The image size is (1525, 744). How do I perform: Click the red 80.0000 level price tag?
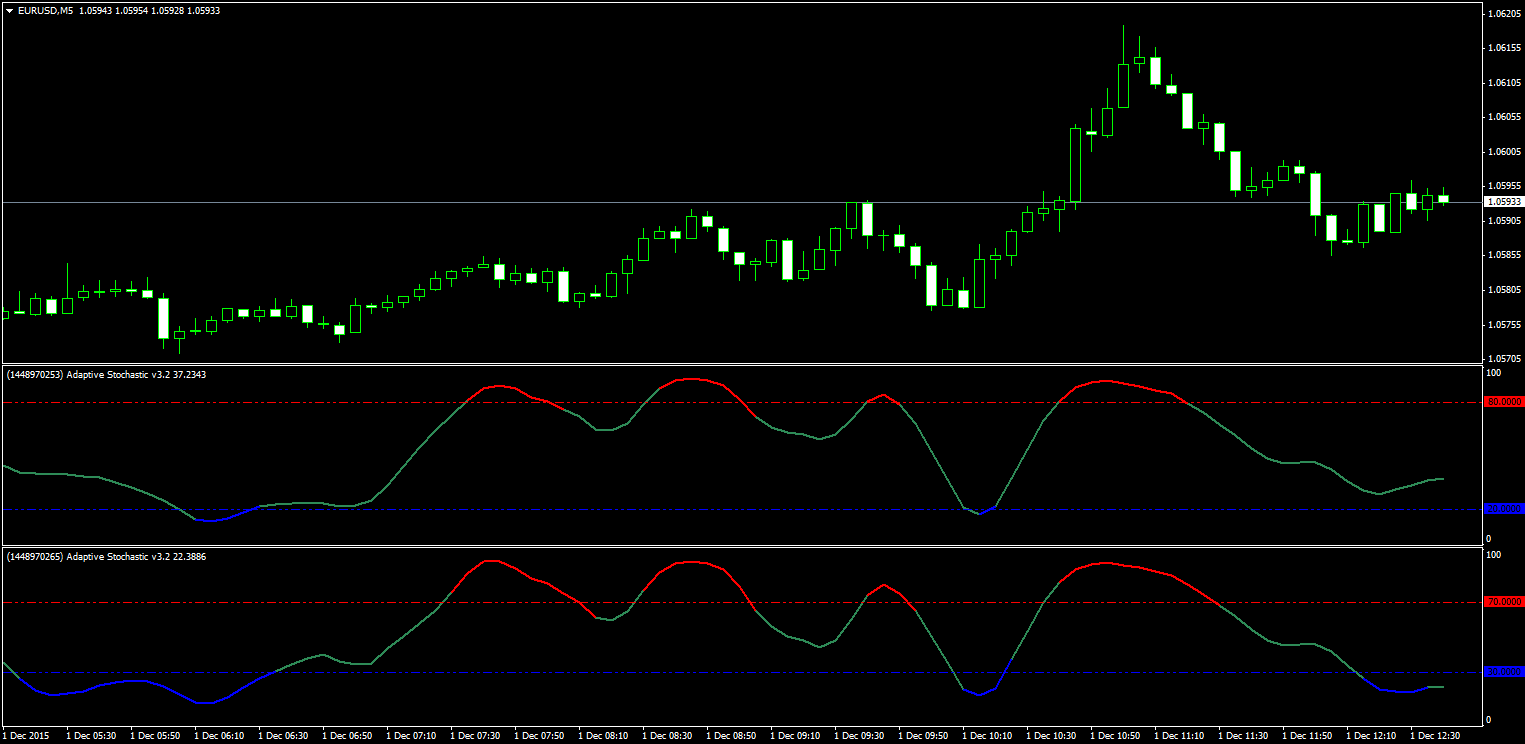tap(1505, 402)
